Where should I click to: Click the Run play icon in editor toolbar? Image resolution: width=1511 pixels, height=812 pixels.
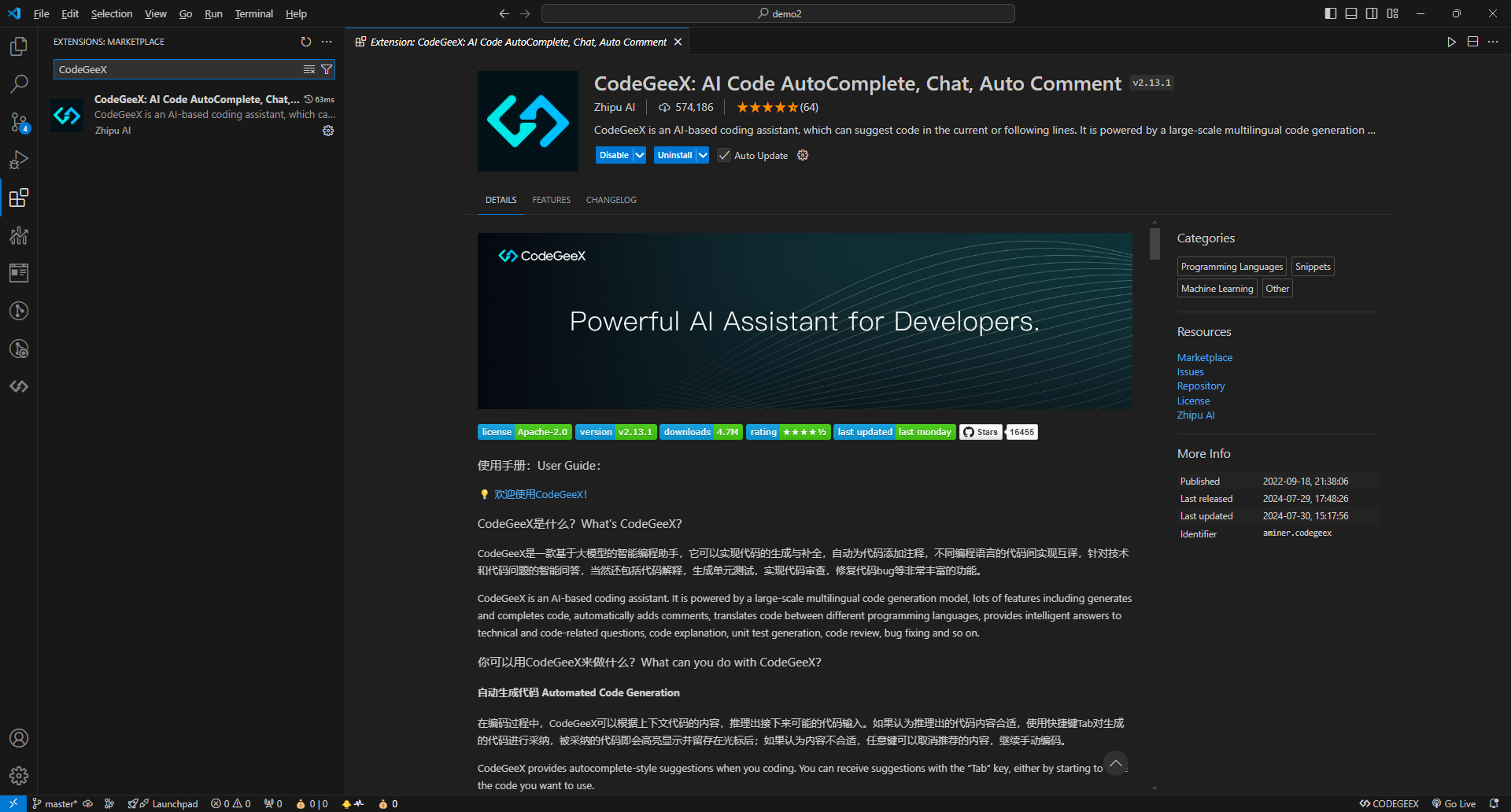(x=1451, y=42)
